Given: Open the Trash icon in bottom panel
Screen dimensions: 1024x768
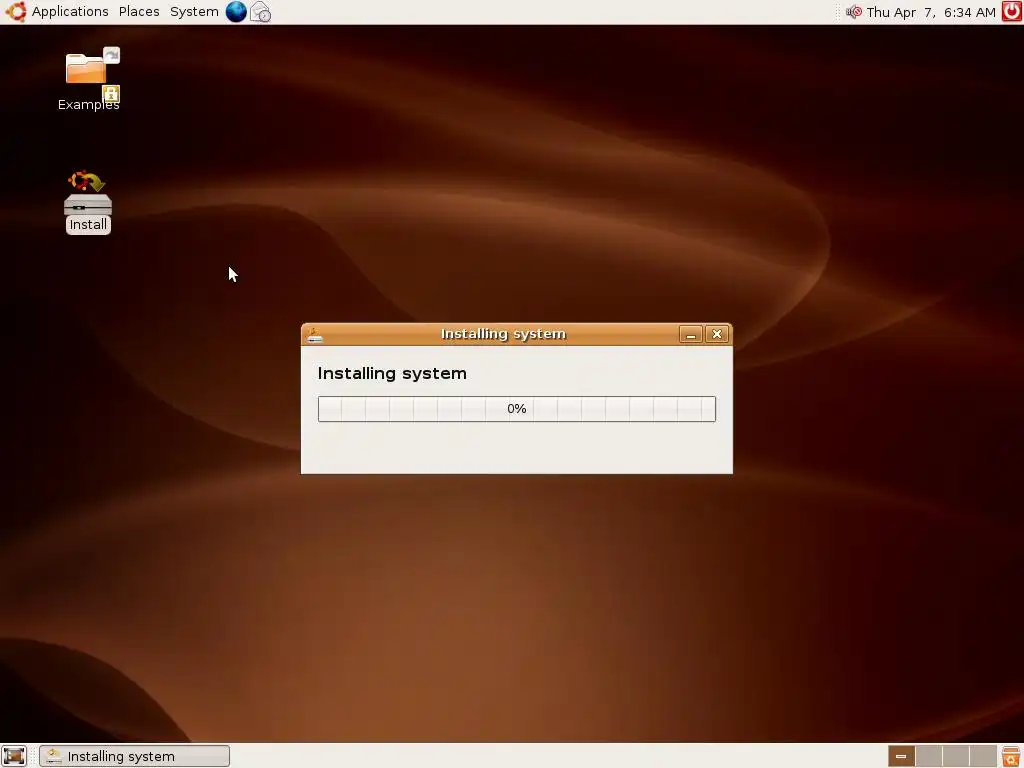Looking at the screenshot, I should [1011, 756].
